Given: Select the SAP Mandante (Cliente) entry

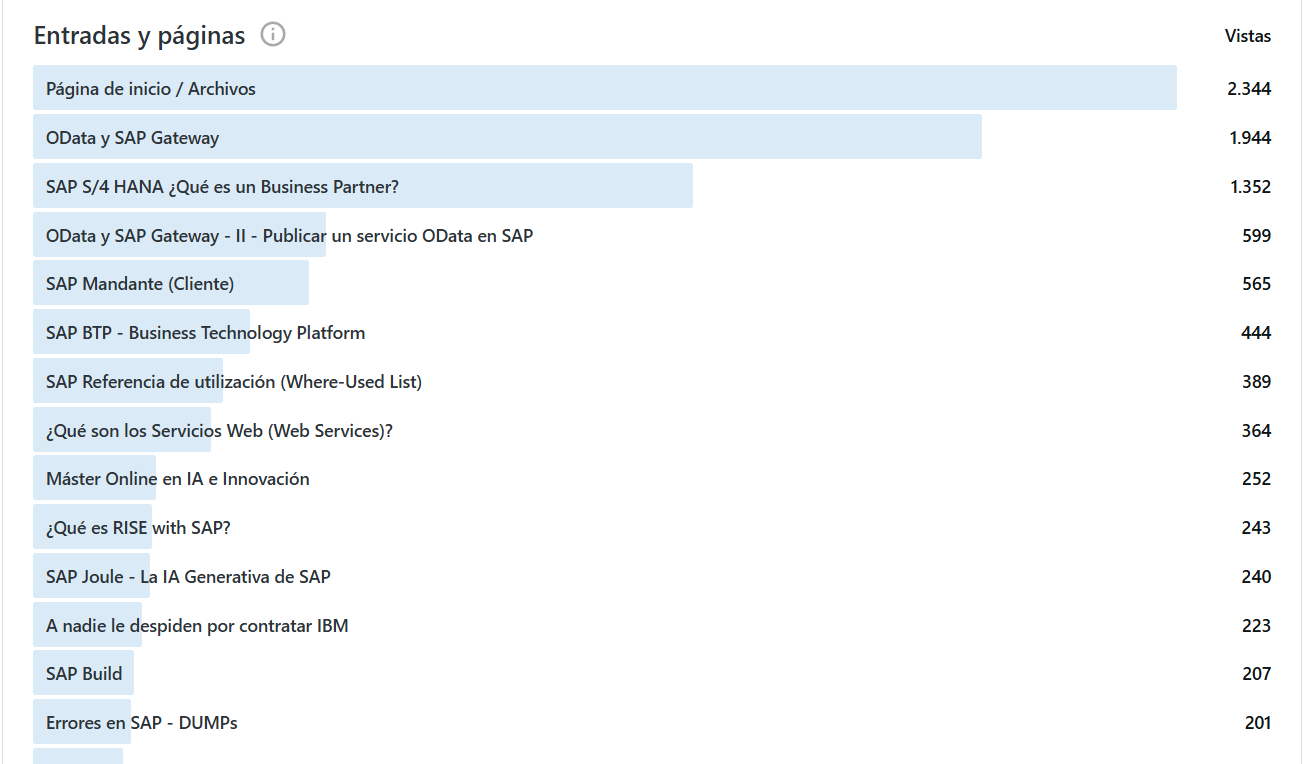Looking at the screenshot, I should coord(140,284).
